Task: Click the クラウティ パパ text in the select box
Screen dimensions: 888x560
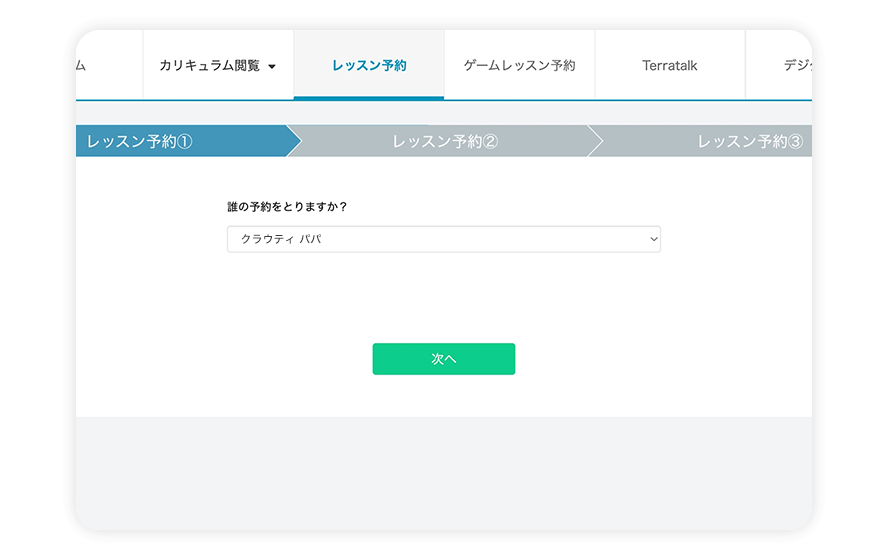Action: pos(281,240)
